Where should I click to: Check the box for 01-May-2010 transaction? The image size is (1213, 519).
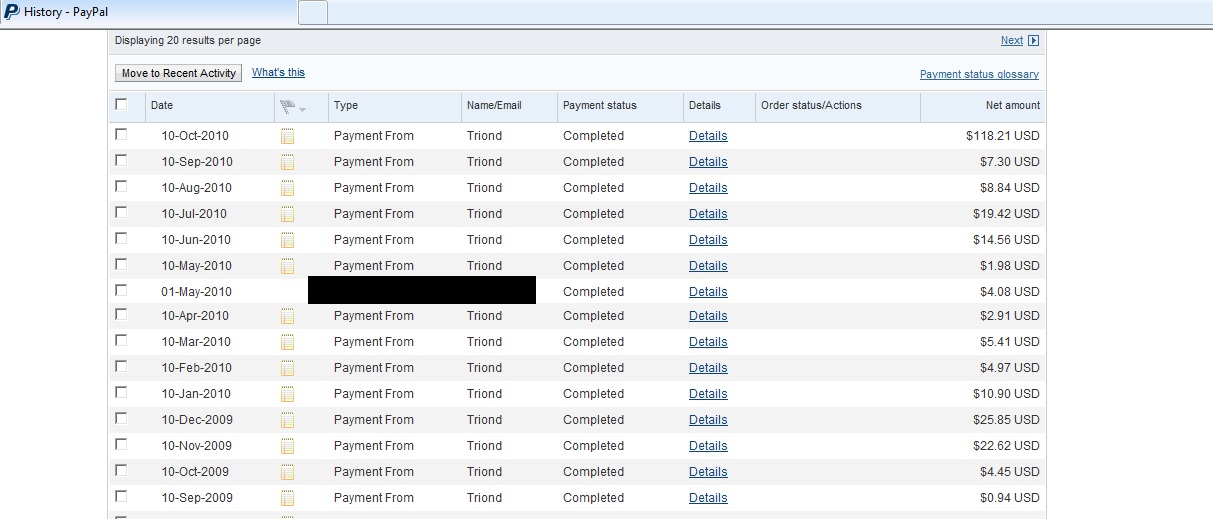pyautogui.click(x=121, y=290)
